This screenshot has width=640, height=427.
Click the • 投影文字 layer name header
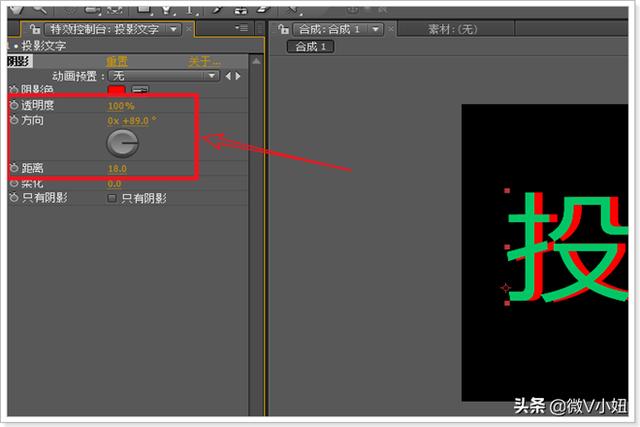(40, 46)
